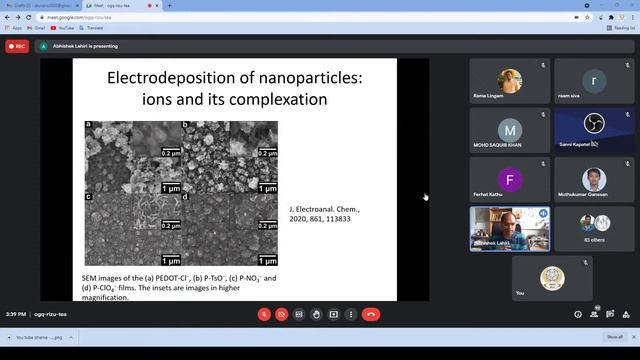The image size is (640, 360).
Task: Open the Gmail bookmark
Action: pos(36,28)
